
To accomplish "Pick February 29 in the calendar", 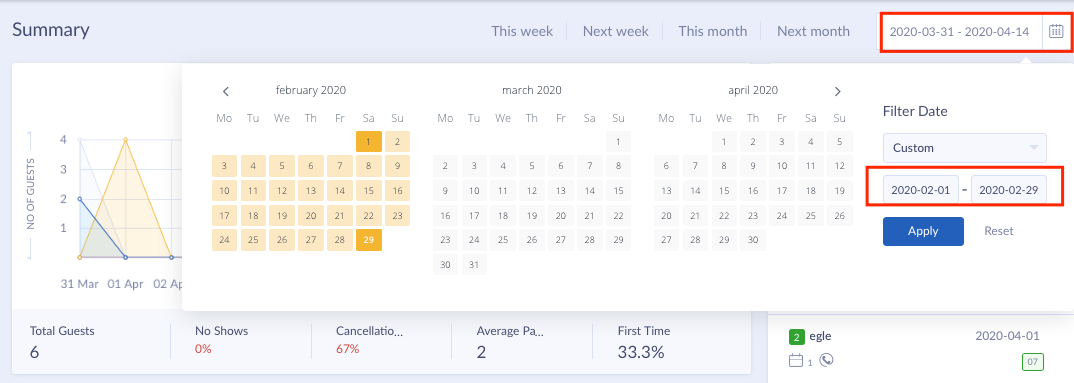I will click(x=369, y=240).
